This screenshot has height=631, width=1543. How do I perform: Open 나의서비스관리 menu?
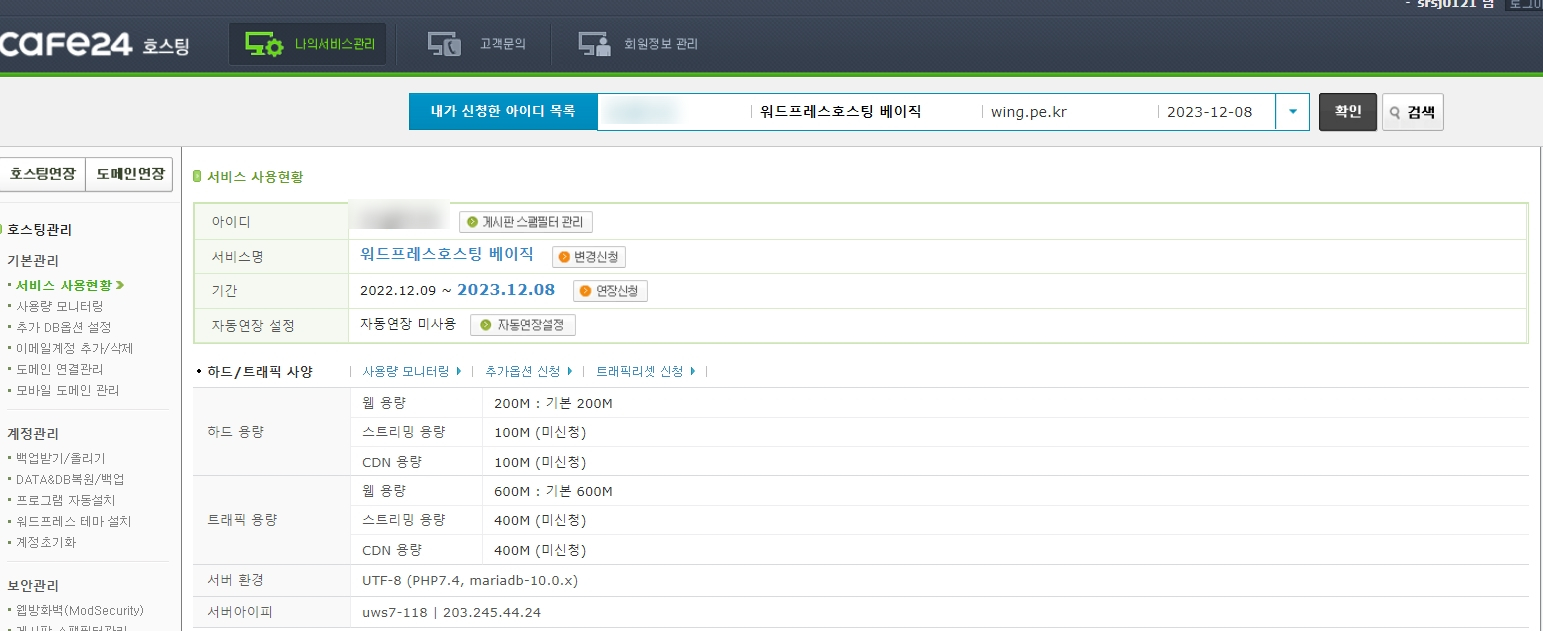click(307, 44)
